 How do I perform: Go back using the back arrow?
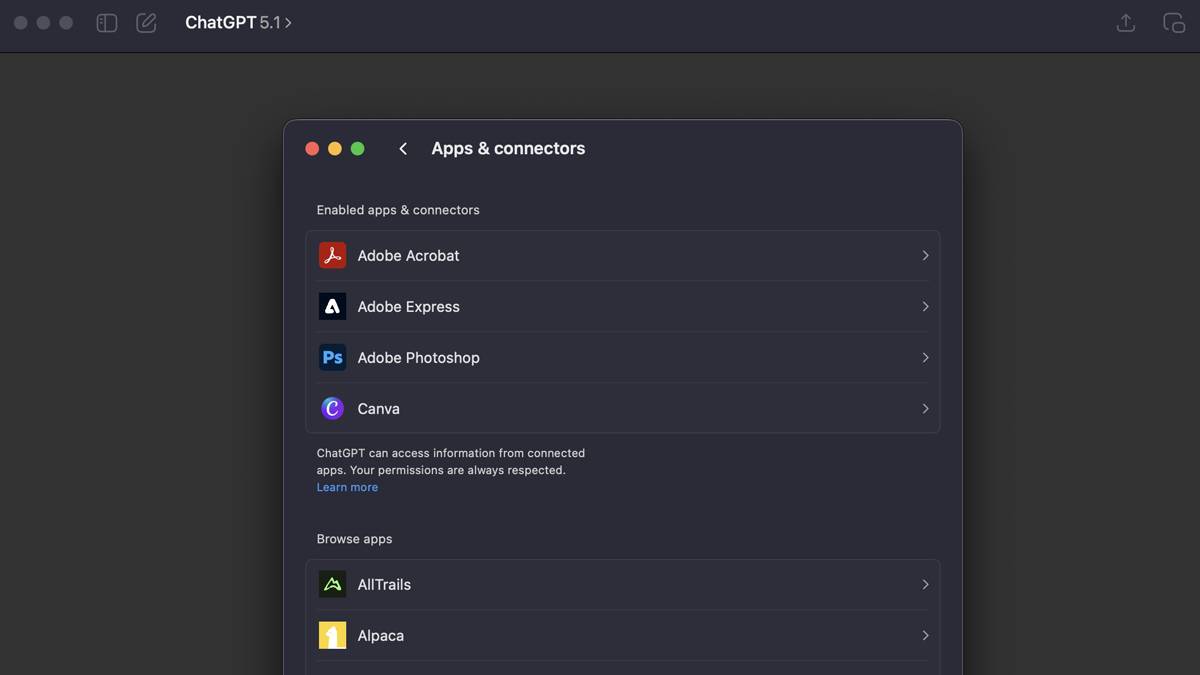[x=403, y=149]
